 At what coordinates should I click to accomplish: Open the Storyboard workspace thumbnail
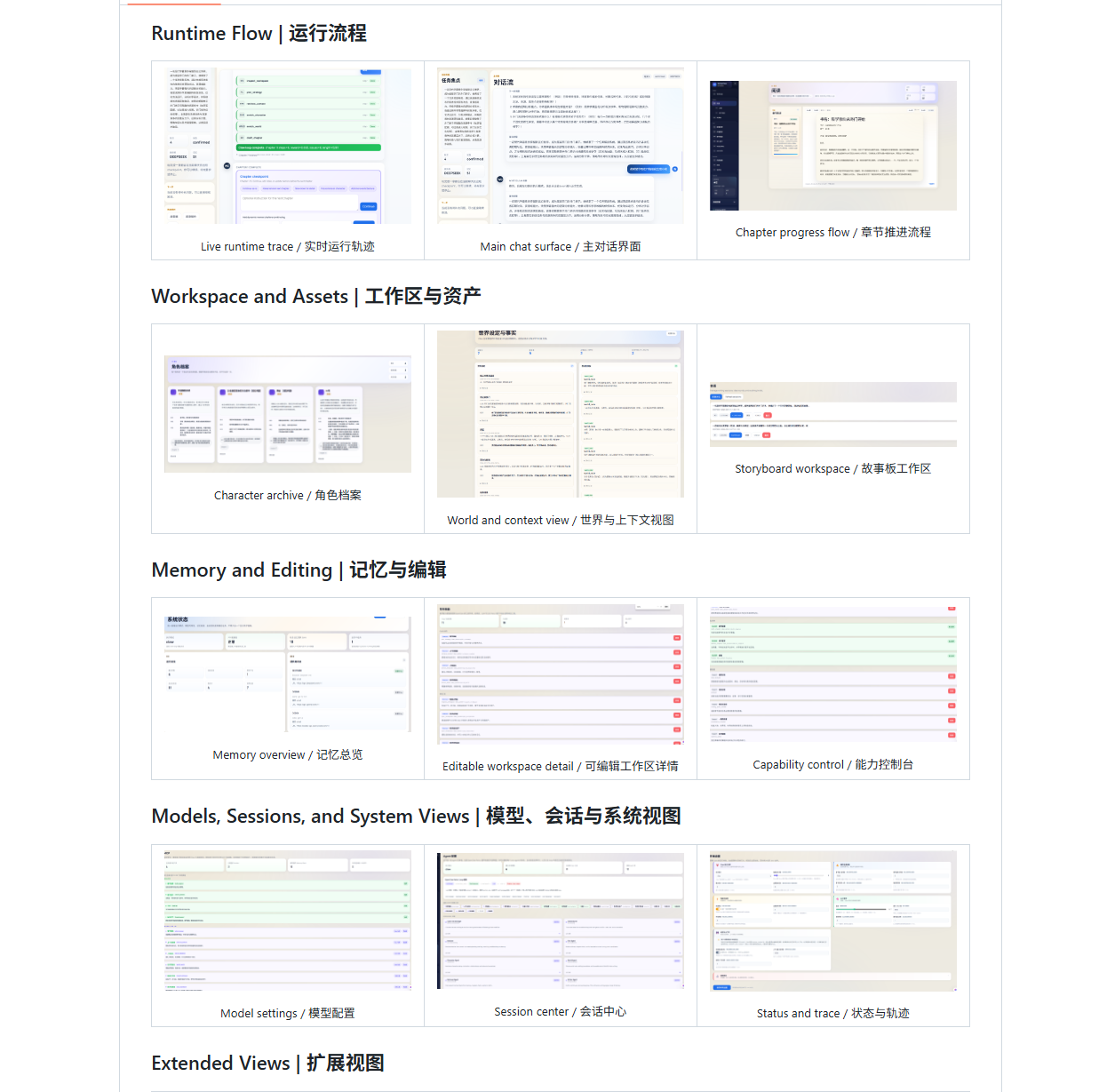point(832,414)
